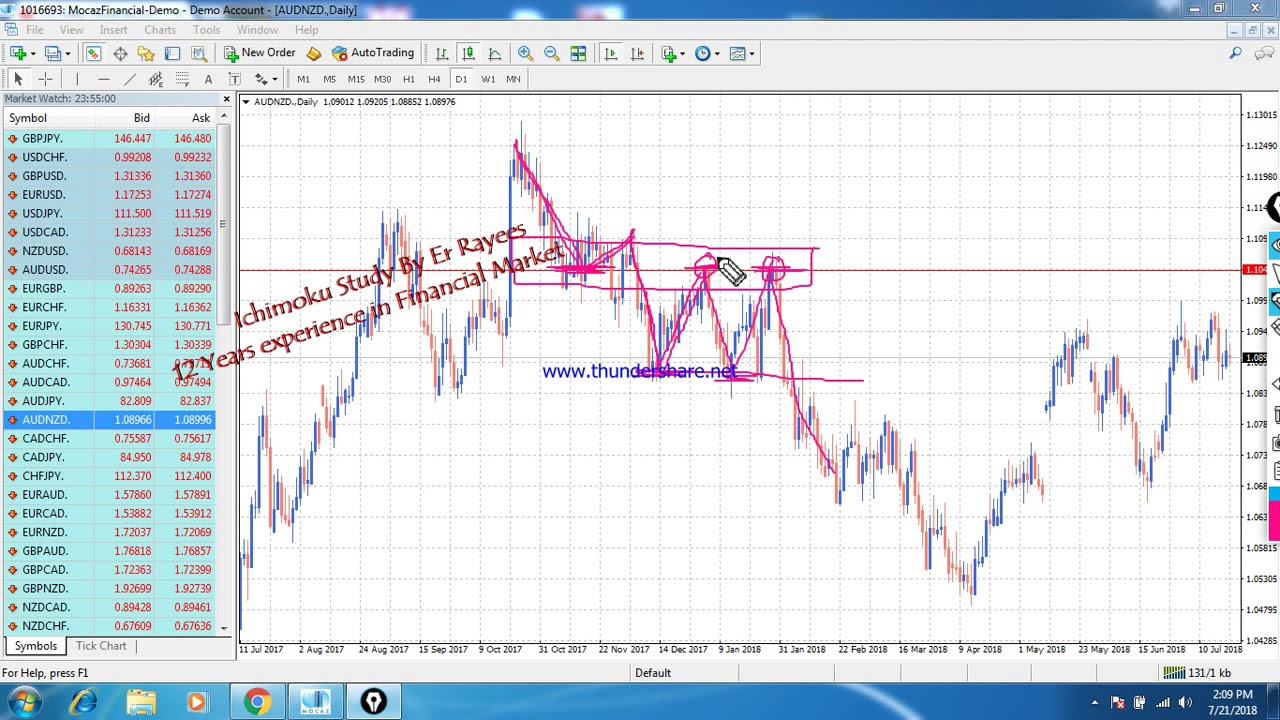Switch chart to line chart style
1280x720 pixels.
click(494, 53)
